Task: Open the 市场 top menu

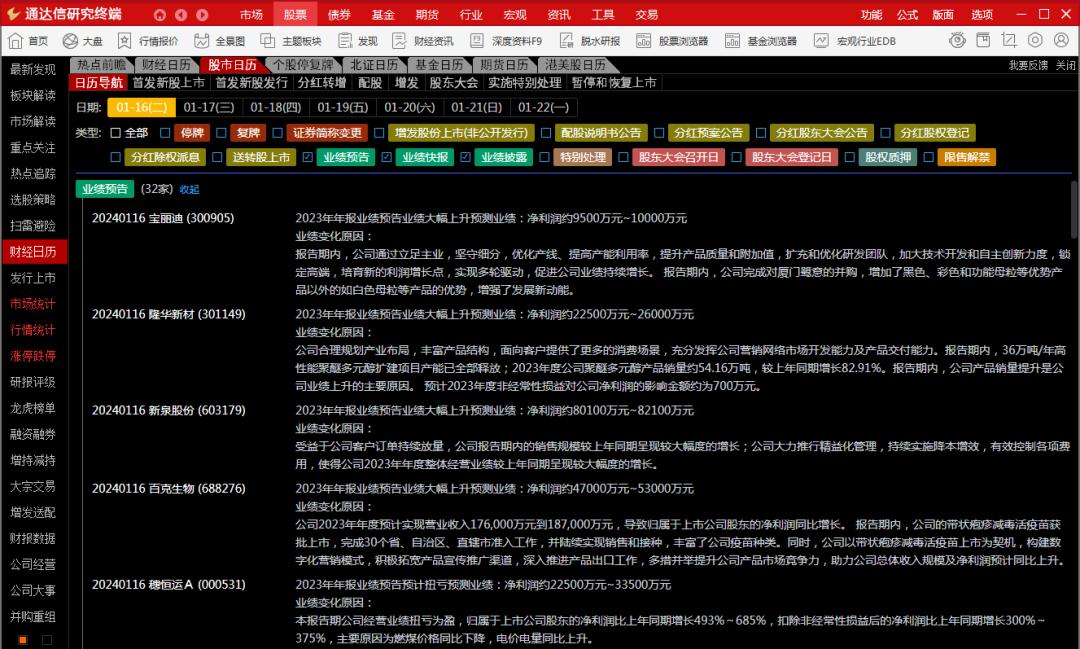Action: click(251, 14)
